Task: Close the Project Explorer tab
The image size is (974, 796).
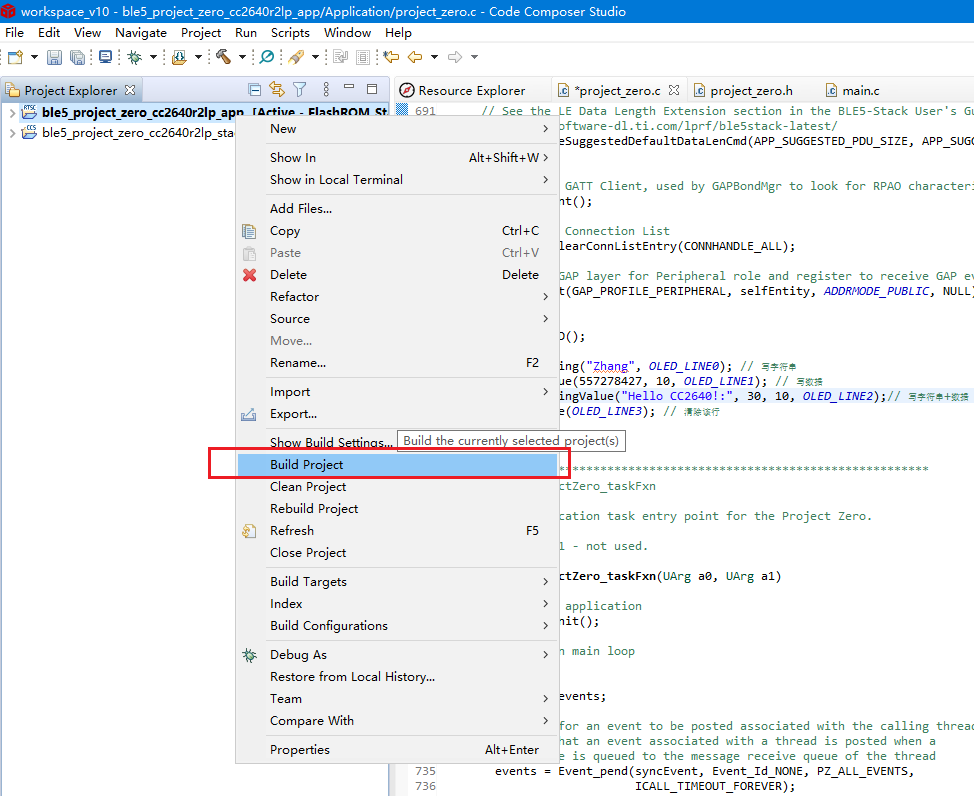Action: point(130,90)
